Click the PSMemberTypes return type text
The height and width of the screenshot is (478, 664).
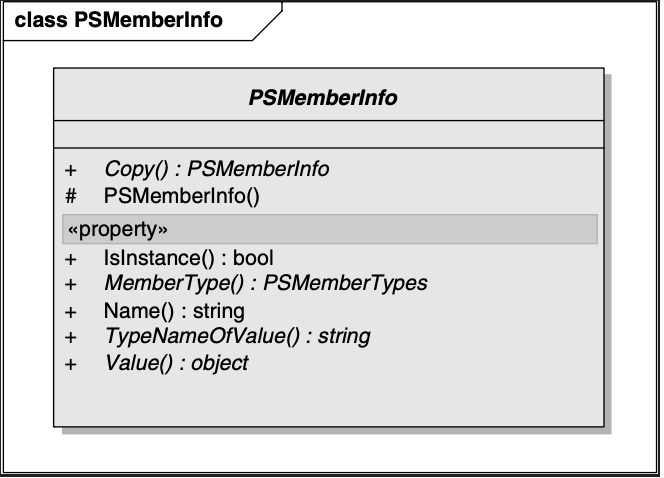[344, 284]
